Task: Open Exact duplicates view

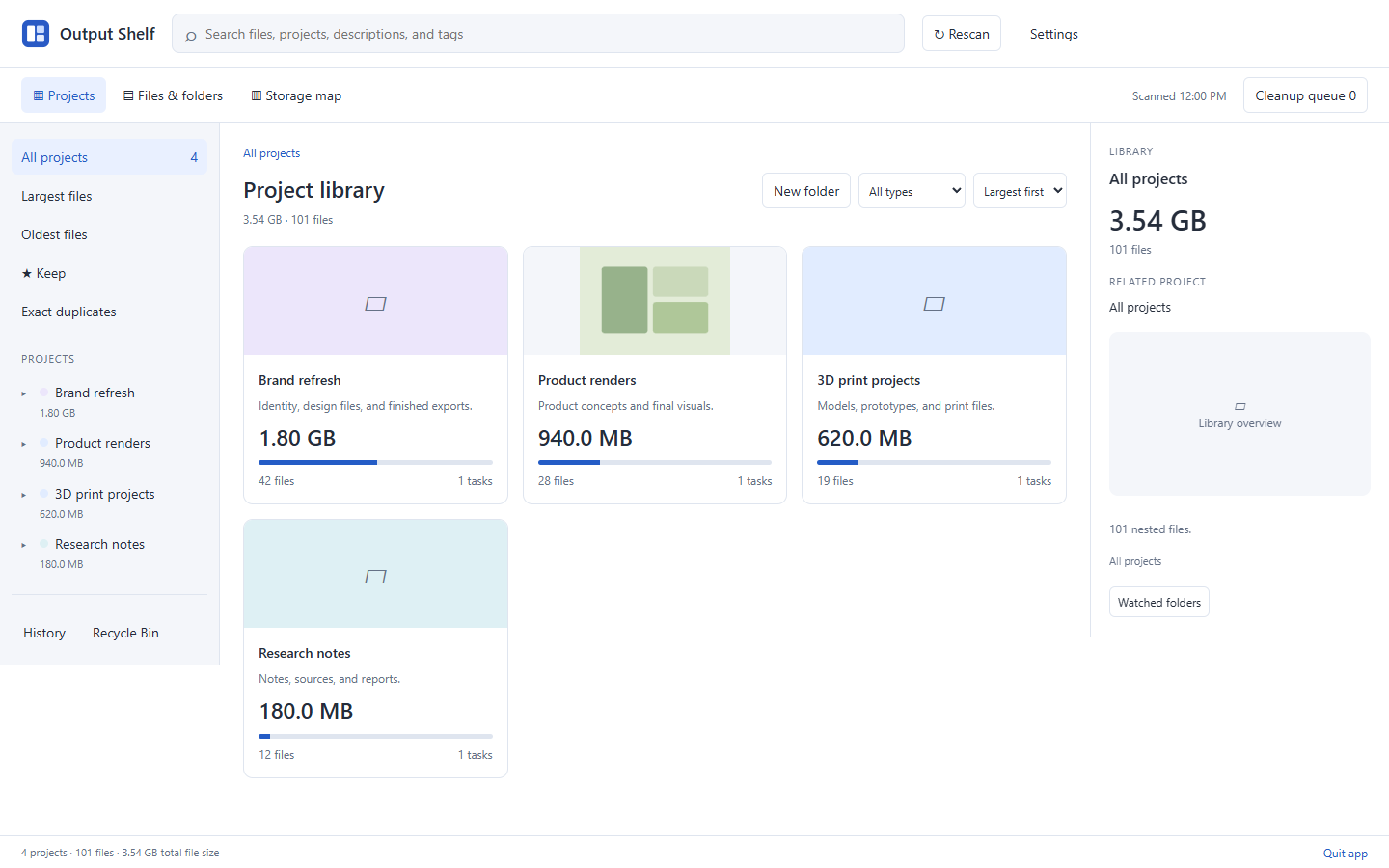Action: click(x=109, y=312)
